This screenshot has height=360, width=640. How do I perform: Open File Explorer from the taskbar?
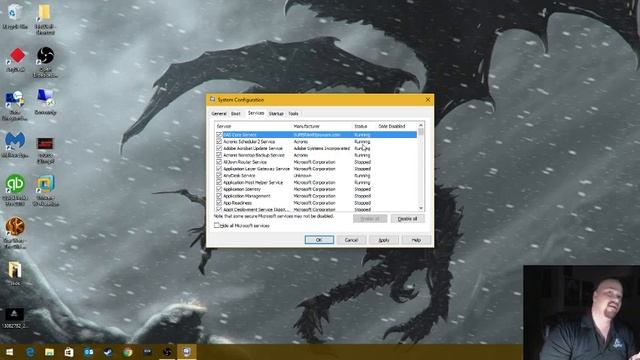pyautogui.click(x=49, y=352)
